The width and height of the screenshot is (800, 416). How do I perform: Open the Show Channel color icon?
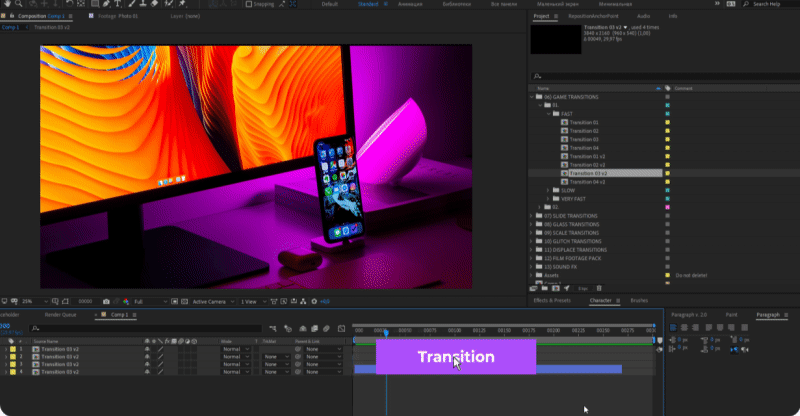126,302
